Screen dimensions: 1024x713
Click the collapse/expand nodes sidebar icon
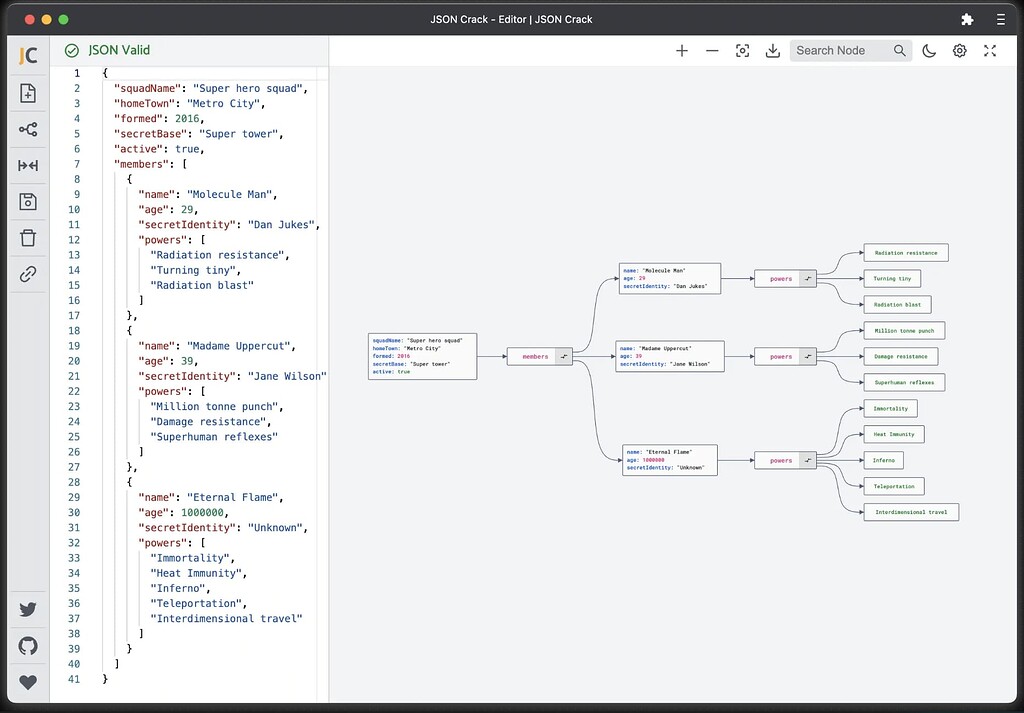click(x=28, y=165)
